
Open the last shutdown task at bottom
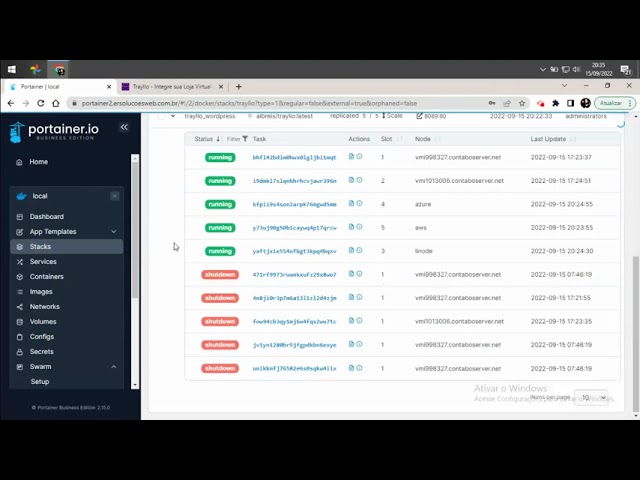[294, 369]
